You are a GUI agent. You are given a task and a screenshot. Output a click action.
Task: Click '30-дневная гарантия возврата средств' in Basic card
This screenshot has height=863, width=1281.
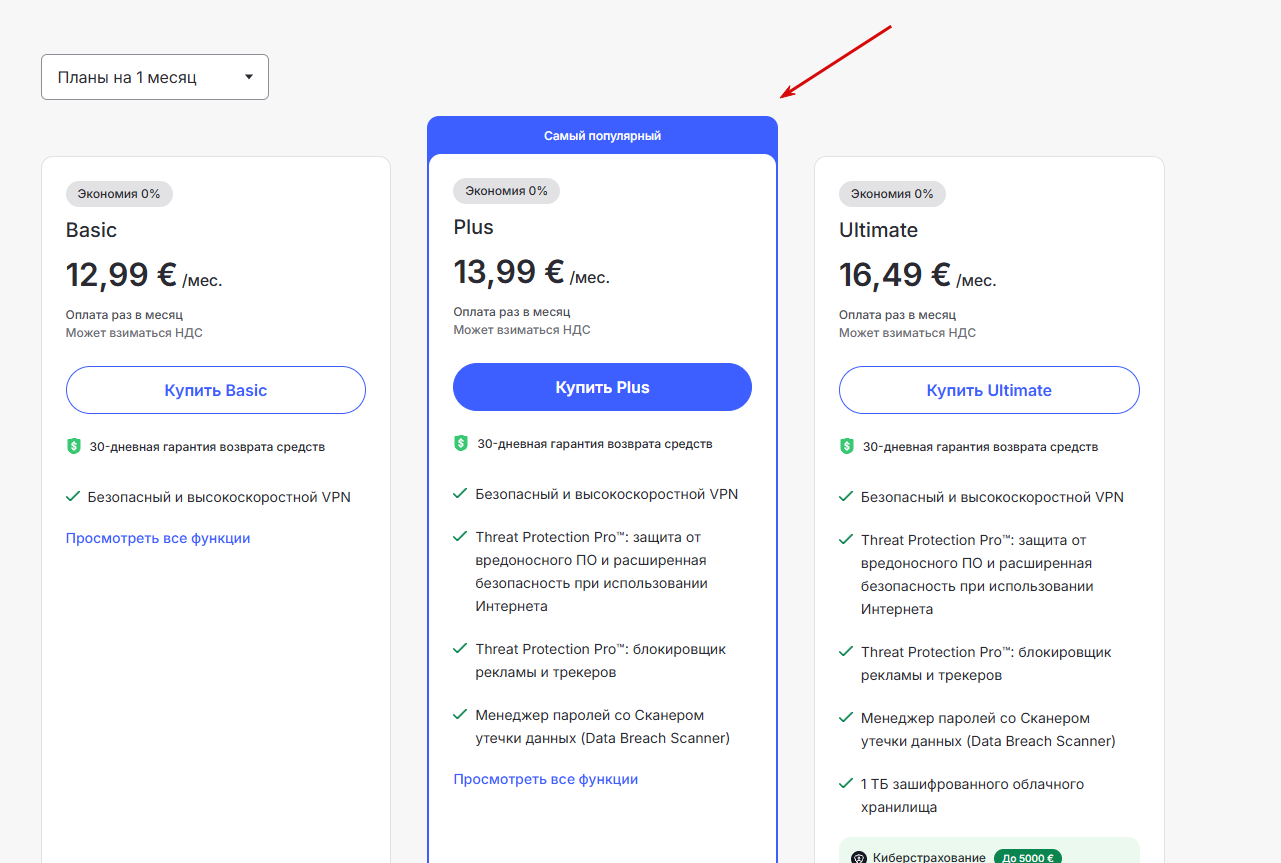(x=207, y=447)
